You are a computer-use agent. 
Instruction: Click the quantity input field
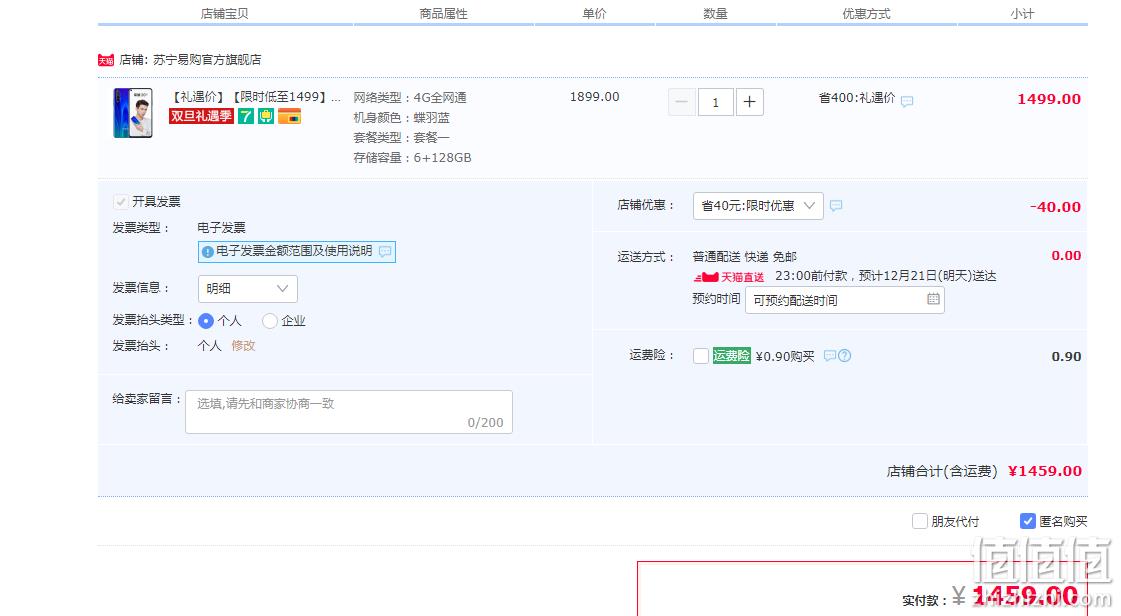[716, 102]
